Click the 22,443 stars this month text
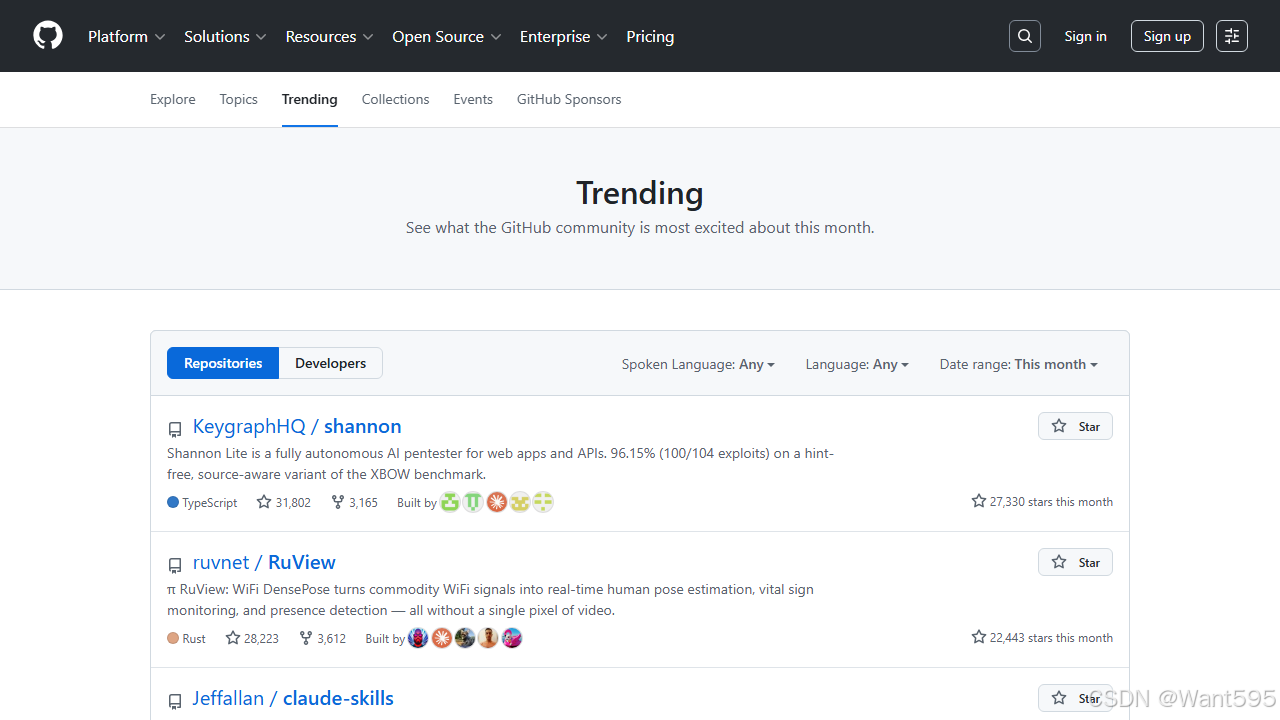 [1042, 638]
